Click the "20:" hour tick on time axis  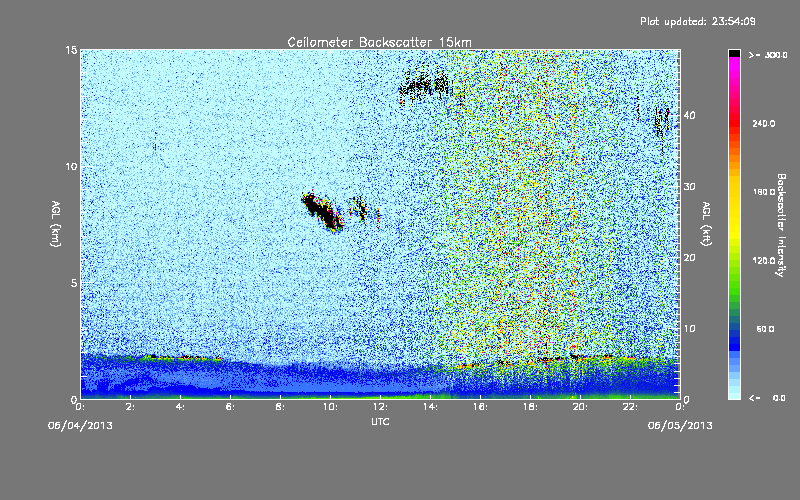[x=580, y=407]
